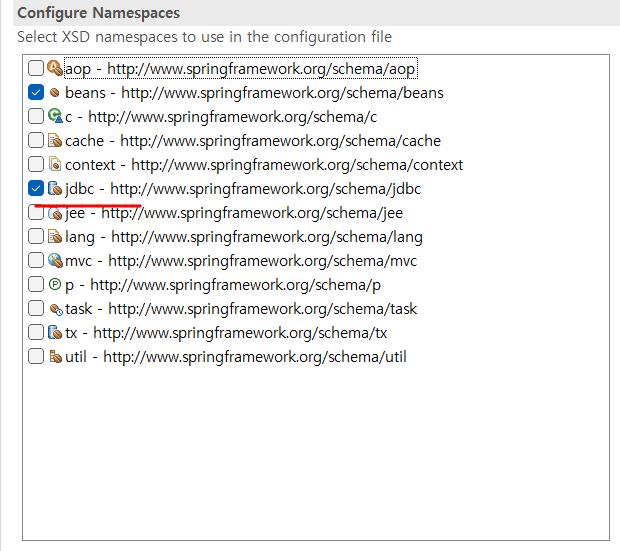The image size is (620, 551).
Task: Click the c namespace icon
Action: tap(55, 116)
